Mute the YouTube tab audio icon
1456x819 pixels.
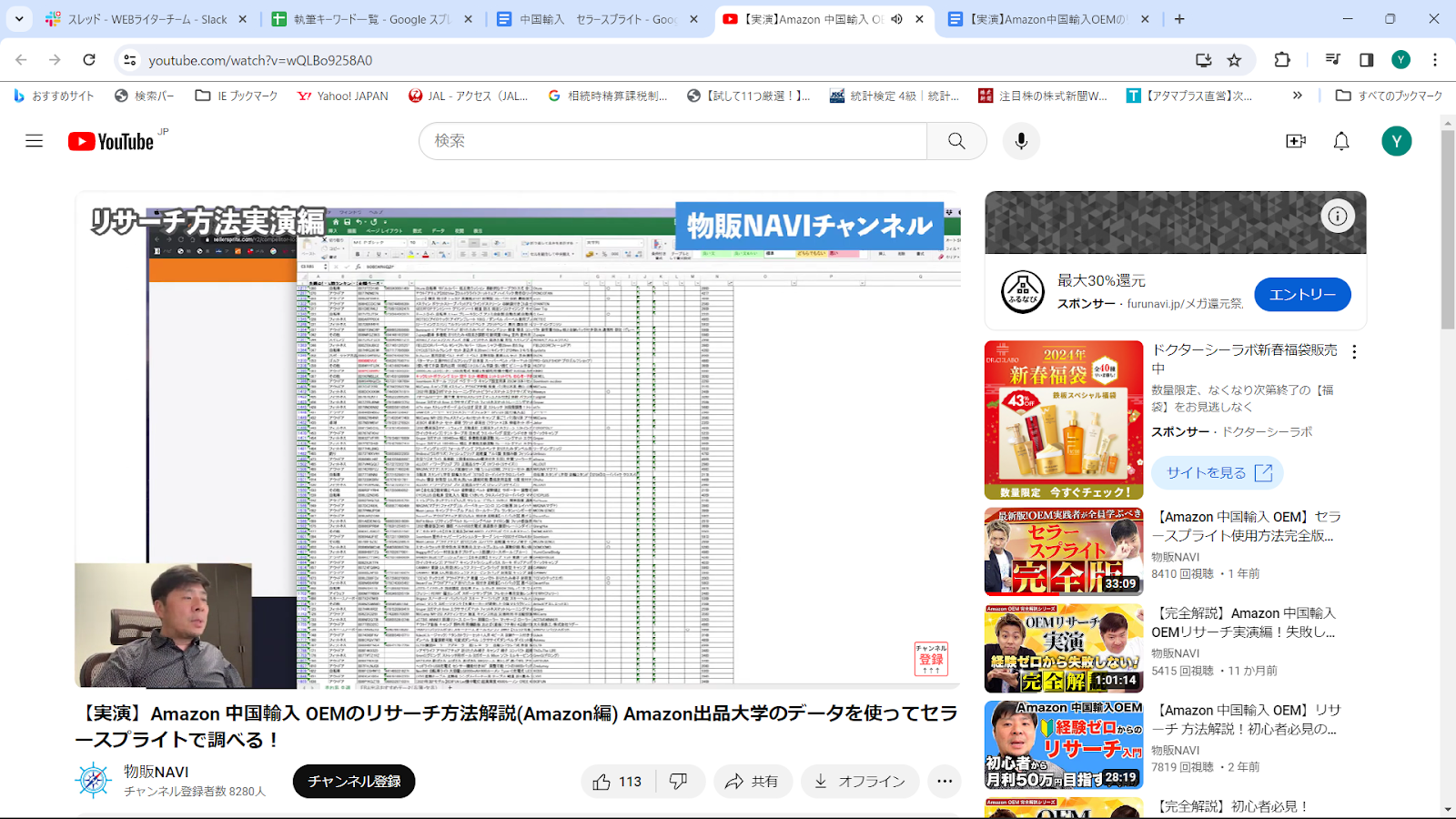click(x=896, y=19)
